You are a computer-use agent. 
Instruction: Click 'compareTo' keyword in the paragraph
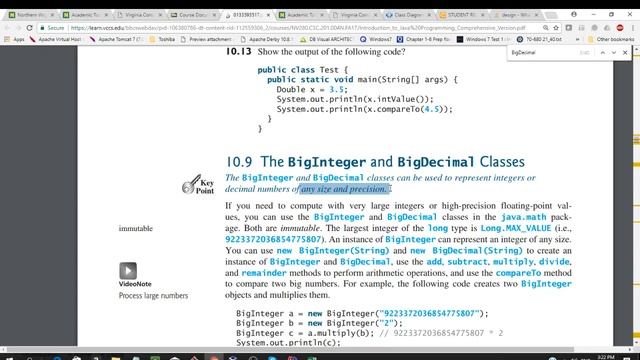[518, 273]
